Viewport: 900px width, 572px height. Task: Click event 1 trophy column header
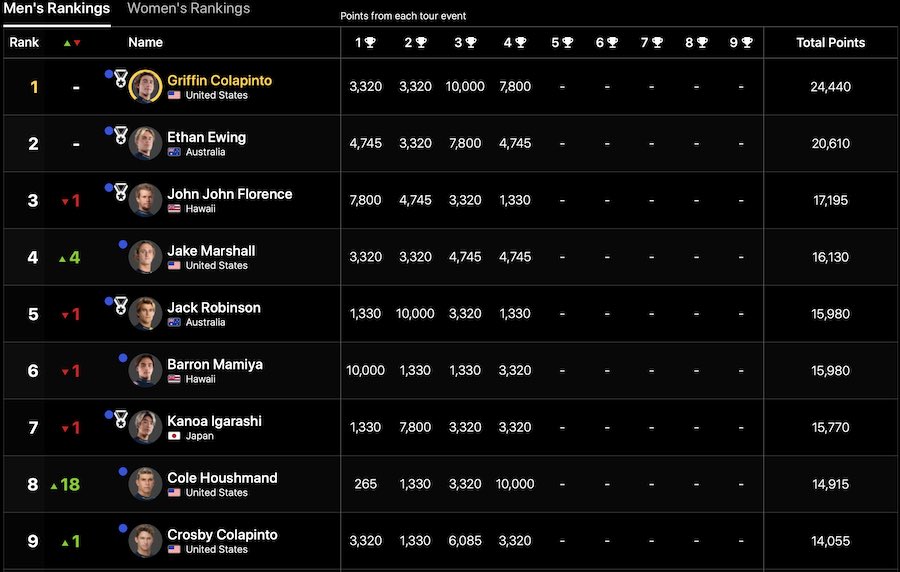pyautogui.click(x=365, y=43)
